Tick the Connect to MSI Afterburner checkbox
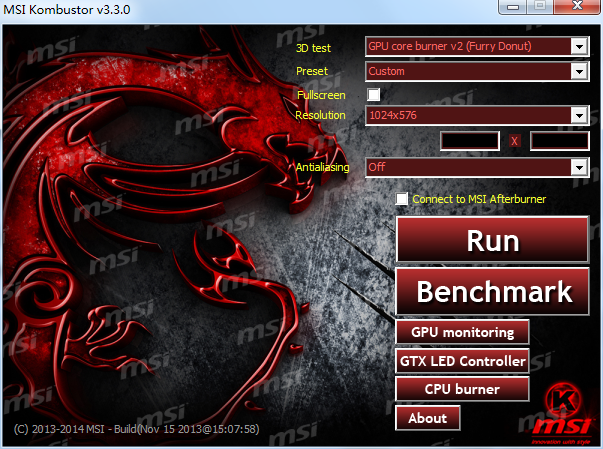Image resolution: width=603 pixels, height=449 pixels. [402, 199]
